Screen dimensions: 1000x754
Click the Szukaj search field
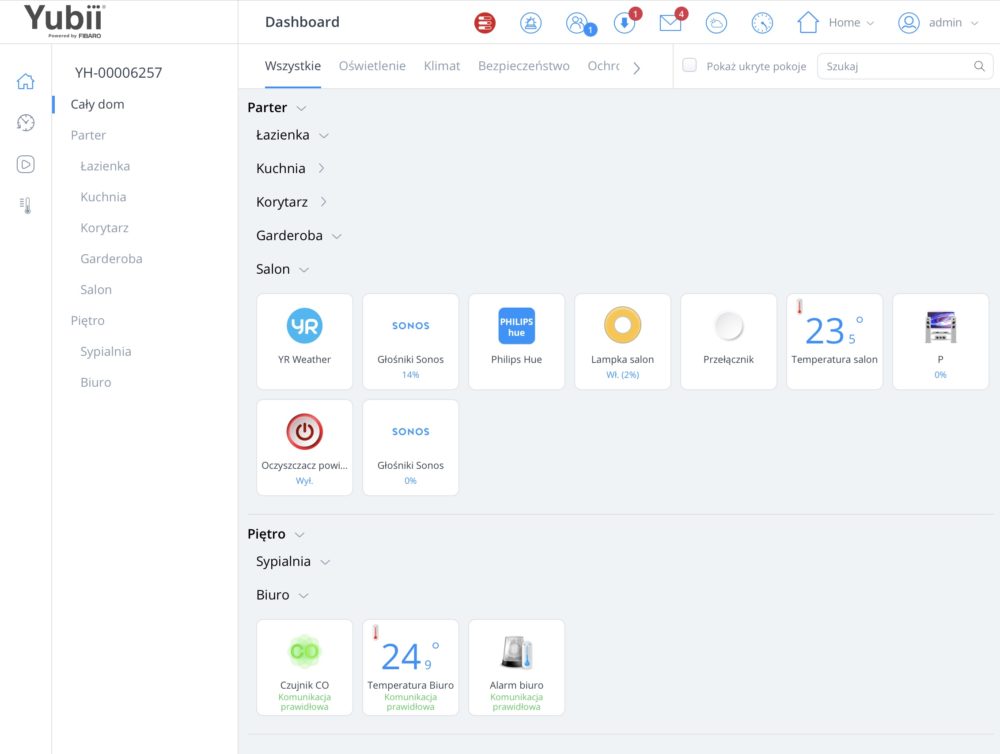coord(904,66)
